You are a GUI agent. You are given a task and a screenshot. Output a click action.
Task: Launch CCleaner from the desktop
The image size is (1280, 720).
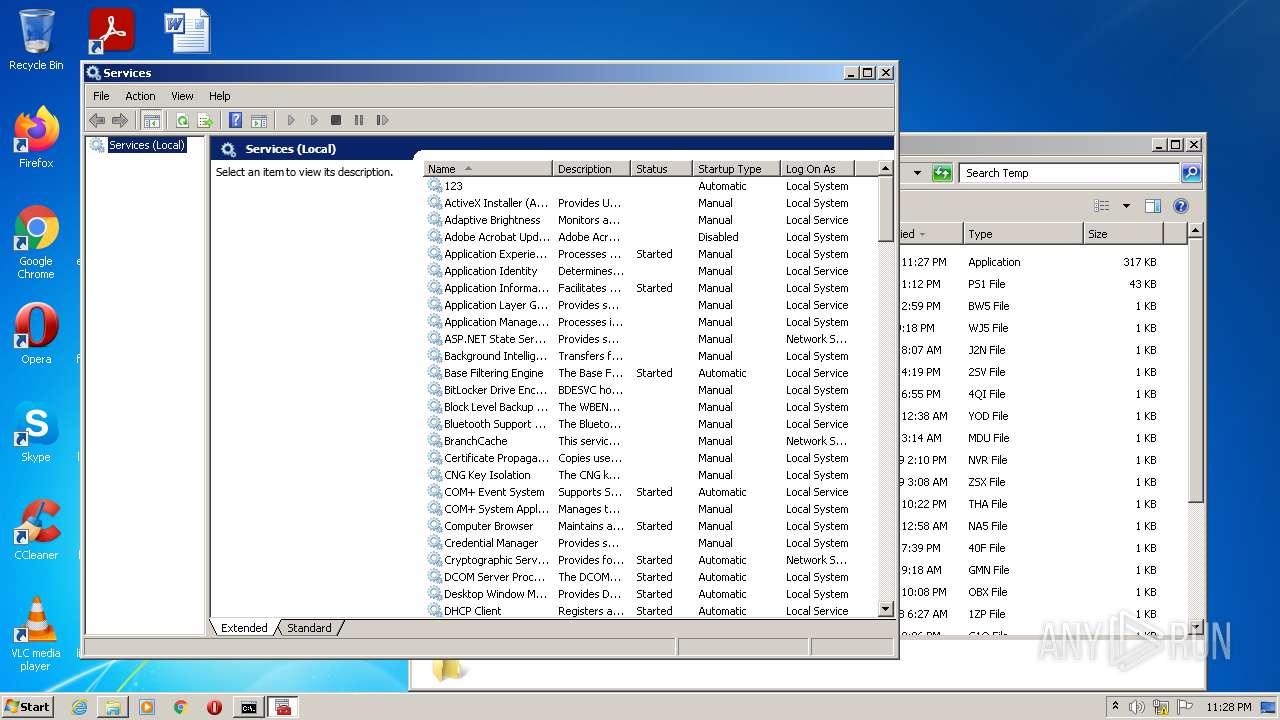tap(36, 530)
